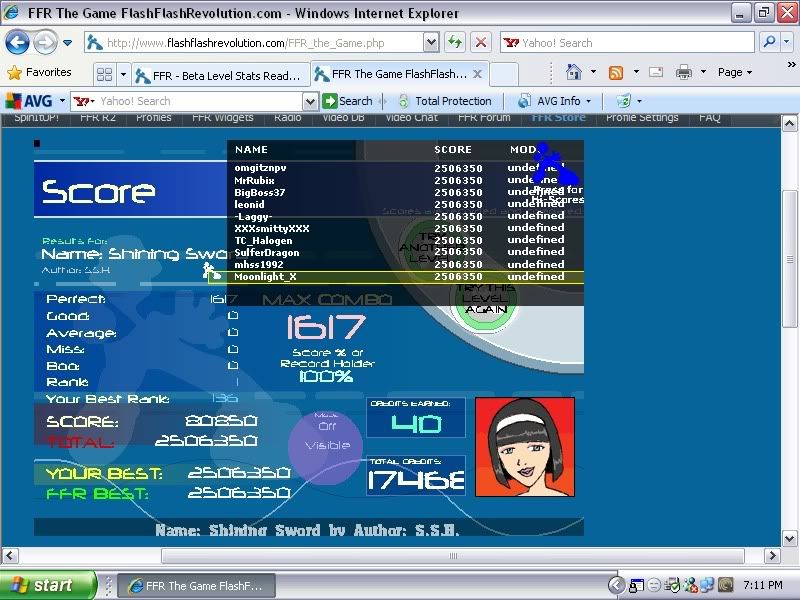Toggle the Off/Visible purple circle

(x=327, y=436)
